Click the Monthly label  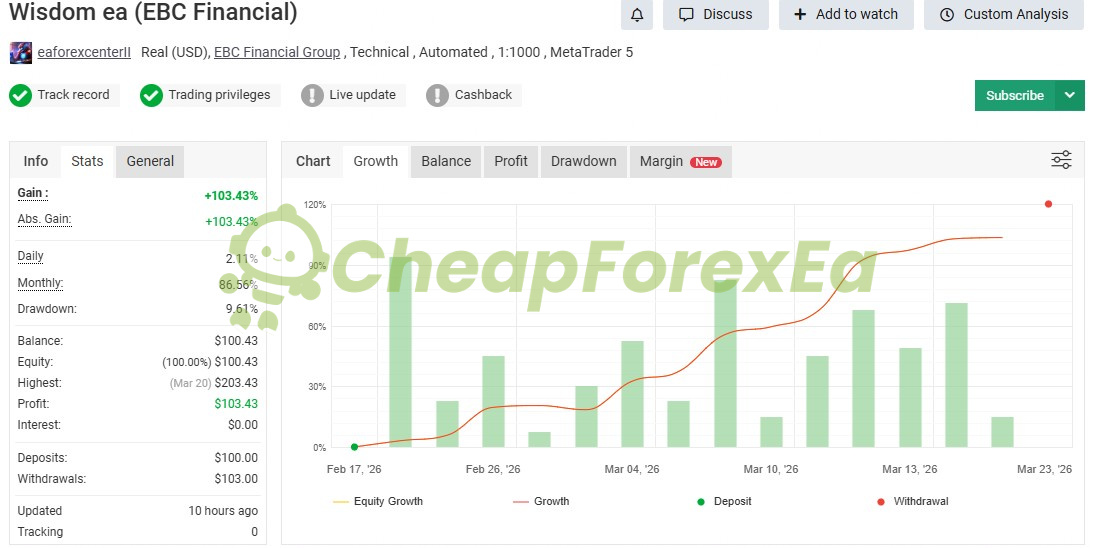[x=41, y=283]
